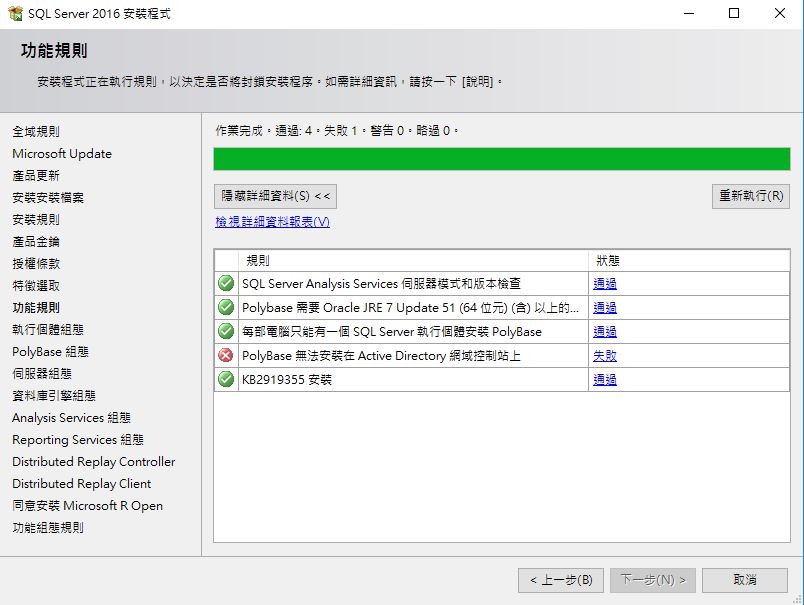The image size is (804, 605).
Task: Click rule text SQL Server Analysis Services 伺服器模式和版本檢查
Action: [x=381, y=284]
